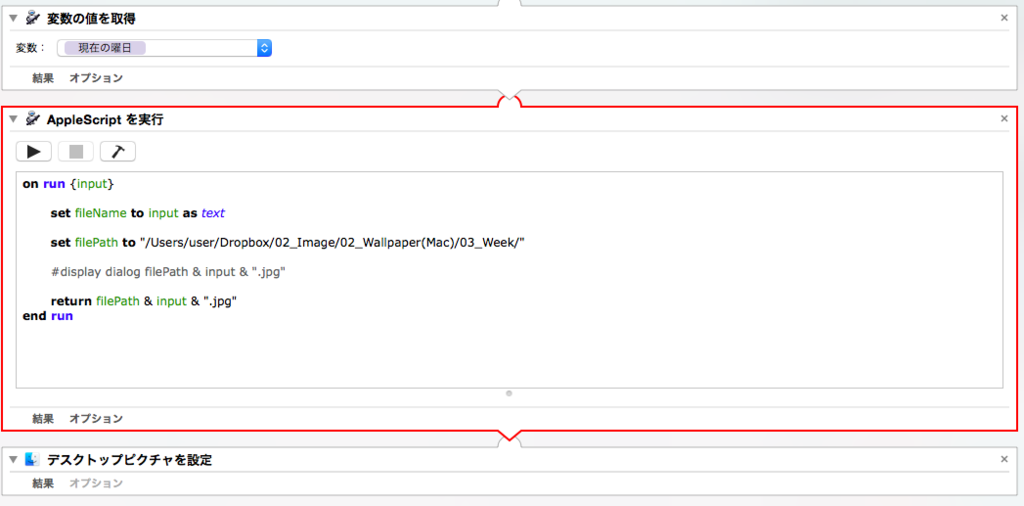Click the 変数の値を取得 action icon
1024x506 pixels.
(x=33, y=18)
